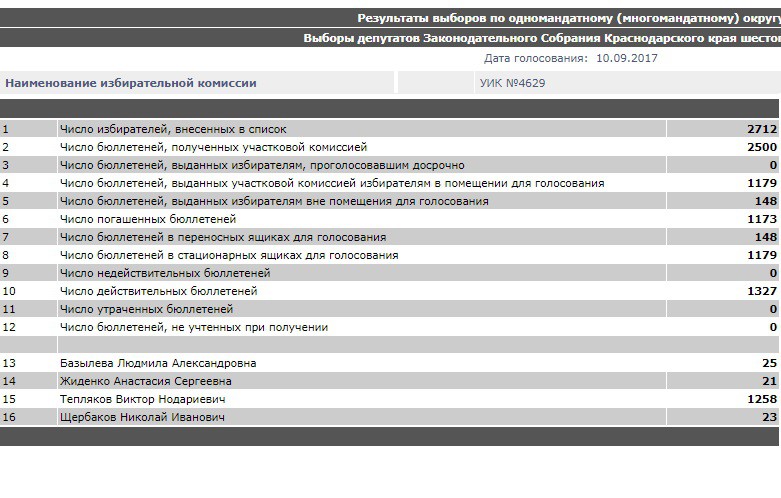Click the value 2500 for ballots received

pos(761,147)
